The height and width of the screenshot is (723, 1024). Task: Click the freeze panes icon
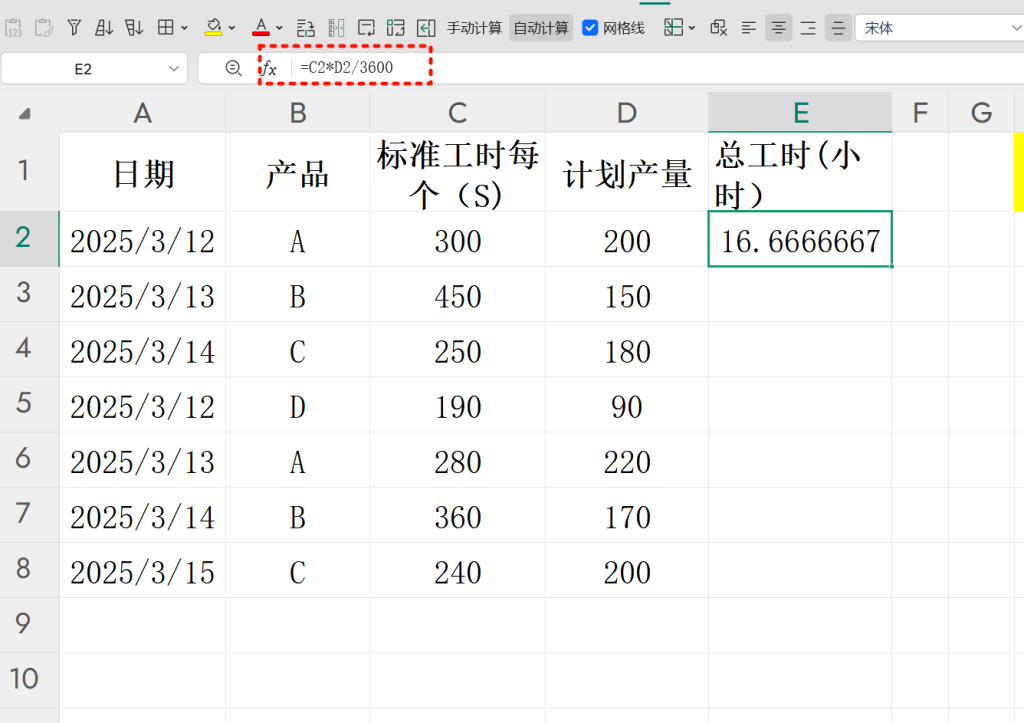(x=673, y=27)
